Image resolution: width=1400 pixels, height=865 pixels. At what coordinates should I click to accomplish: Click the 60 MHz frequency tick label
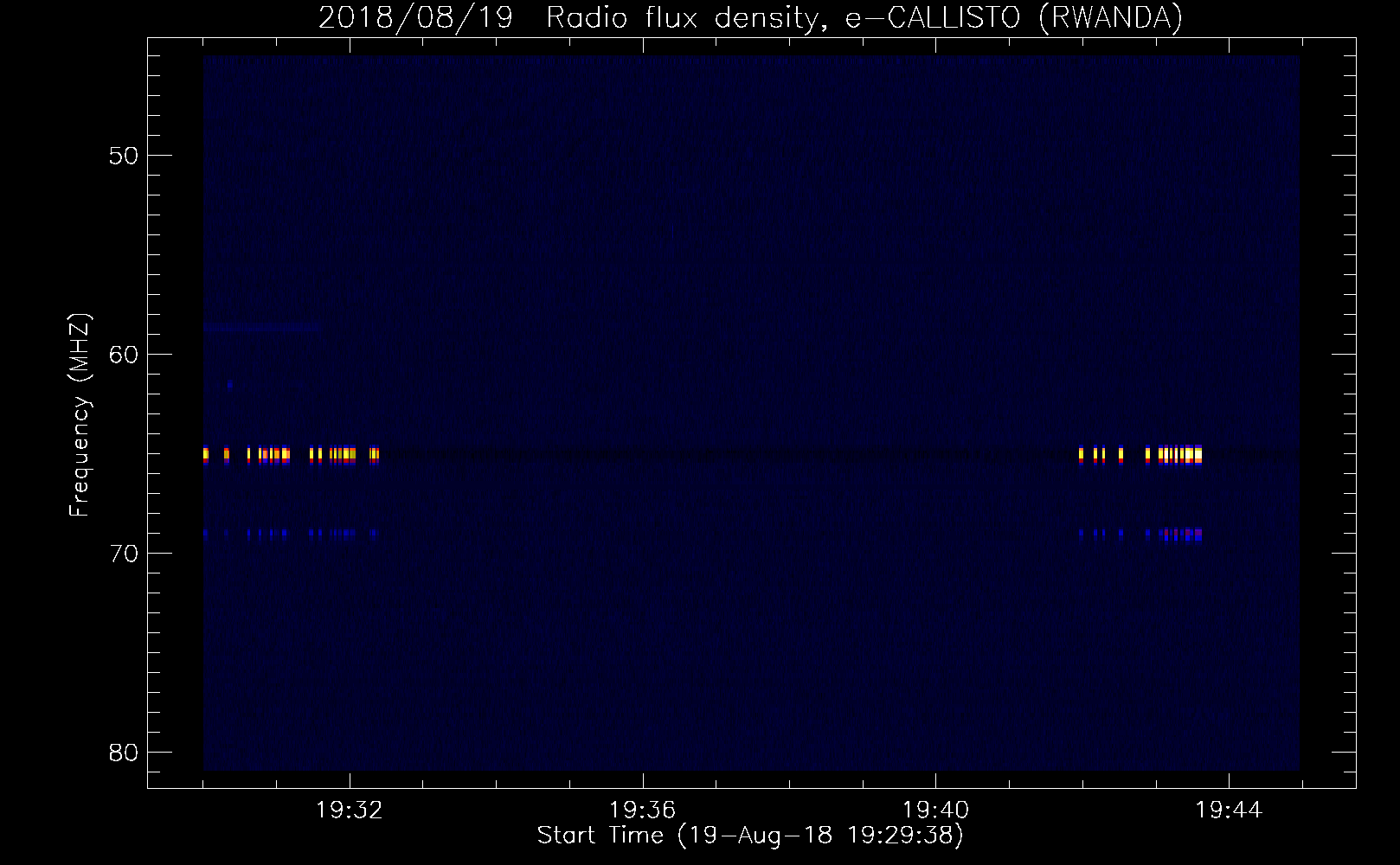(125, 355)
